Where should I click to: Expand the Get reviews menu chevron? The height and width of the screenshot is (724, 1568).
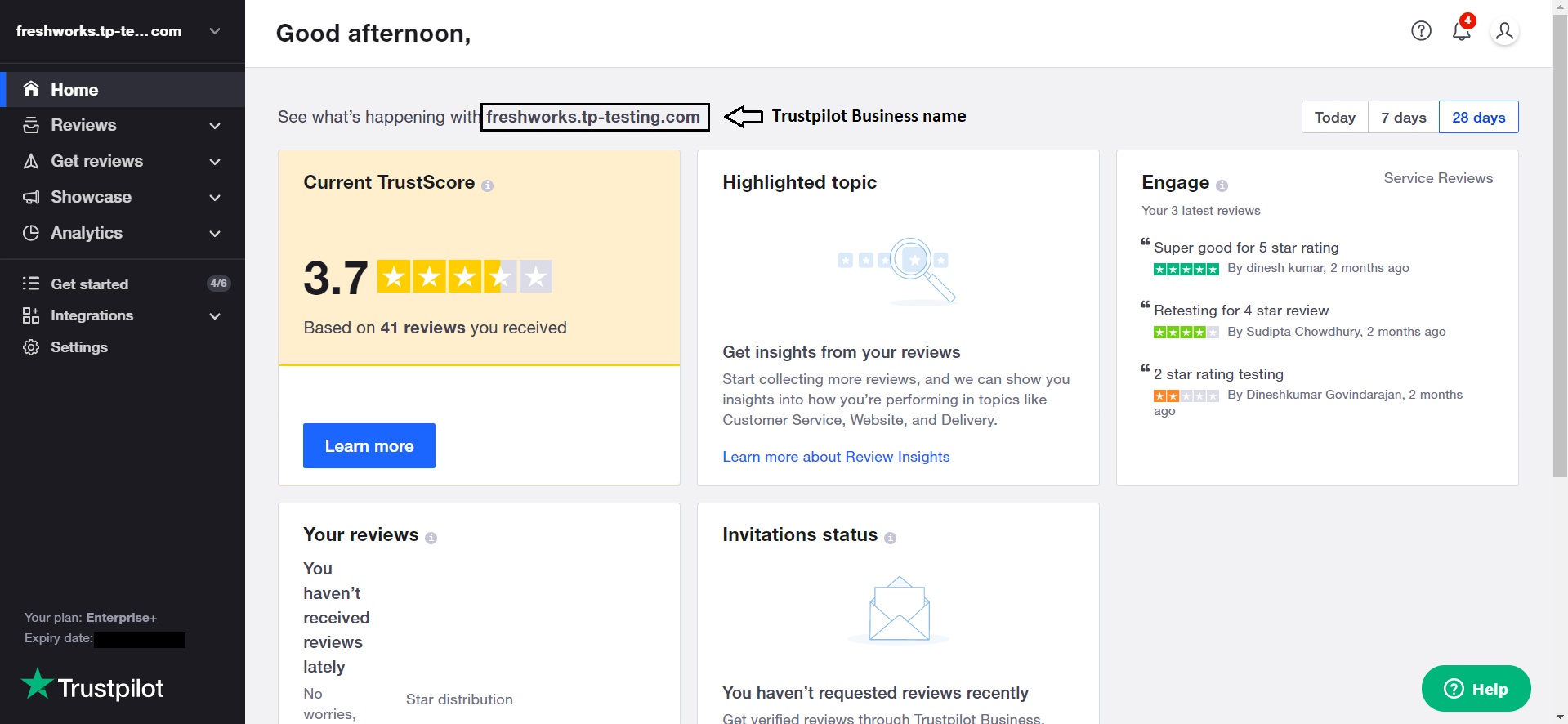(x=215, y=161)
